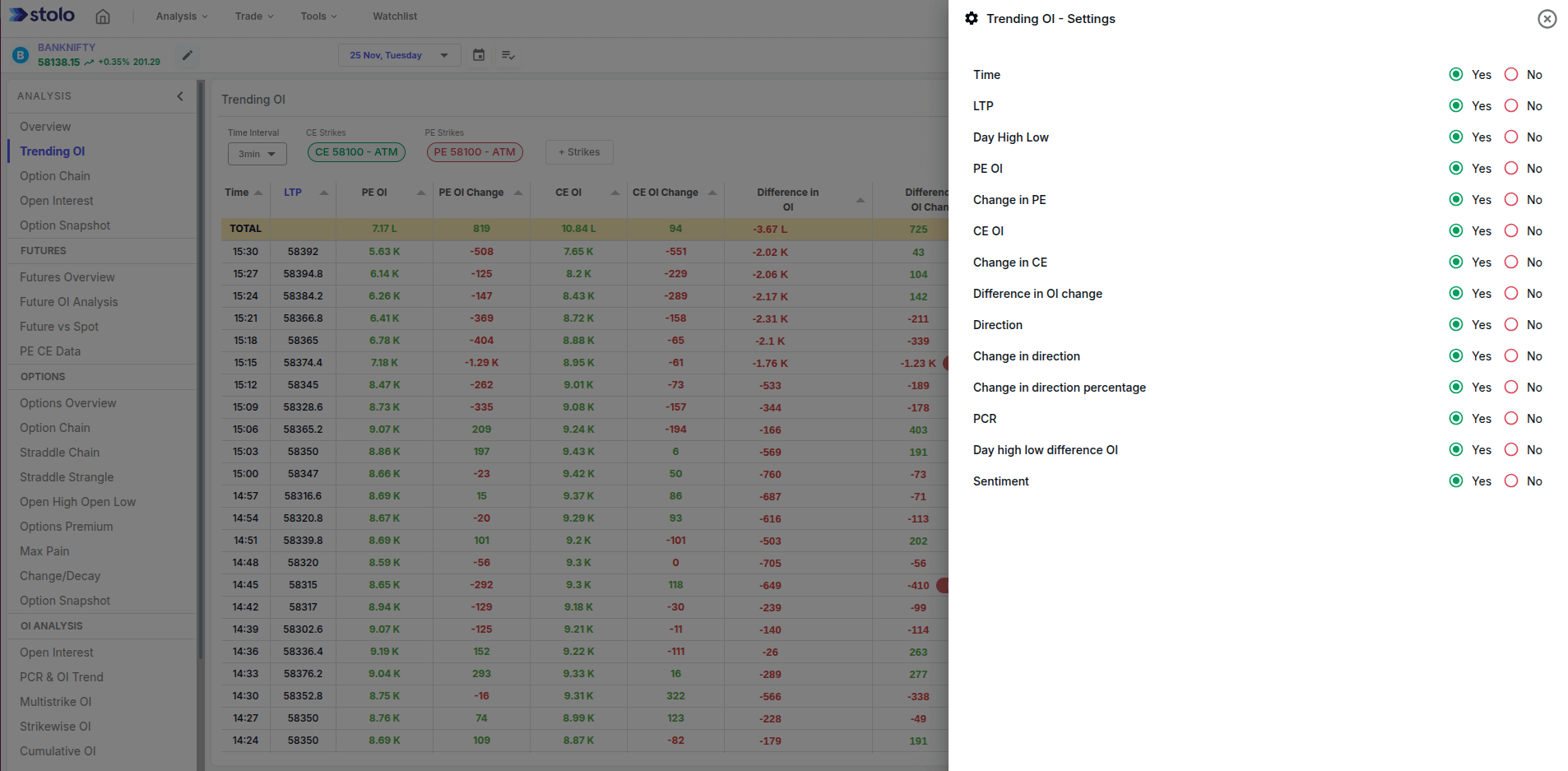Click the home icon in top navigation
The image size is (1568, 771).
(103, 16)
